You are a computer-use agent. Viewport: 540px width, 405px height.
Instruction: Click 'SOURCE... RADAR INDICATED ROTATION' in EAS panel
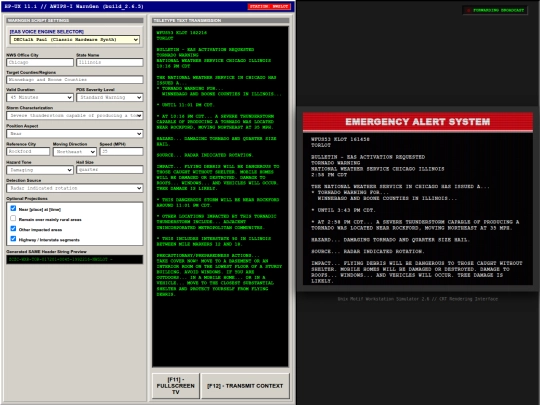point(367,251)
